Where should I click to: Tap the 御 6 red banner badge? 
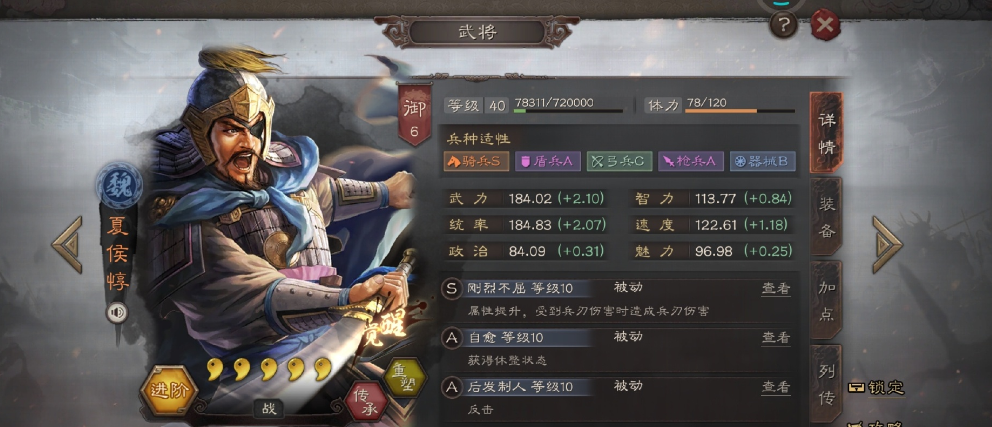(x=414, y=114)
